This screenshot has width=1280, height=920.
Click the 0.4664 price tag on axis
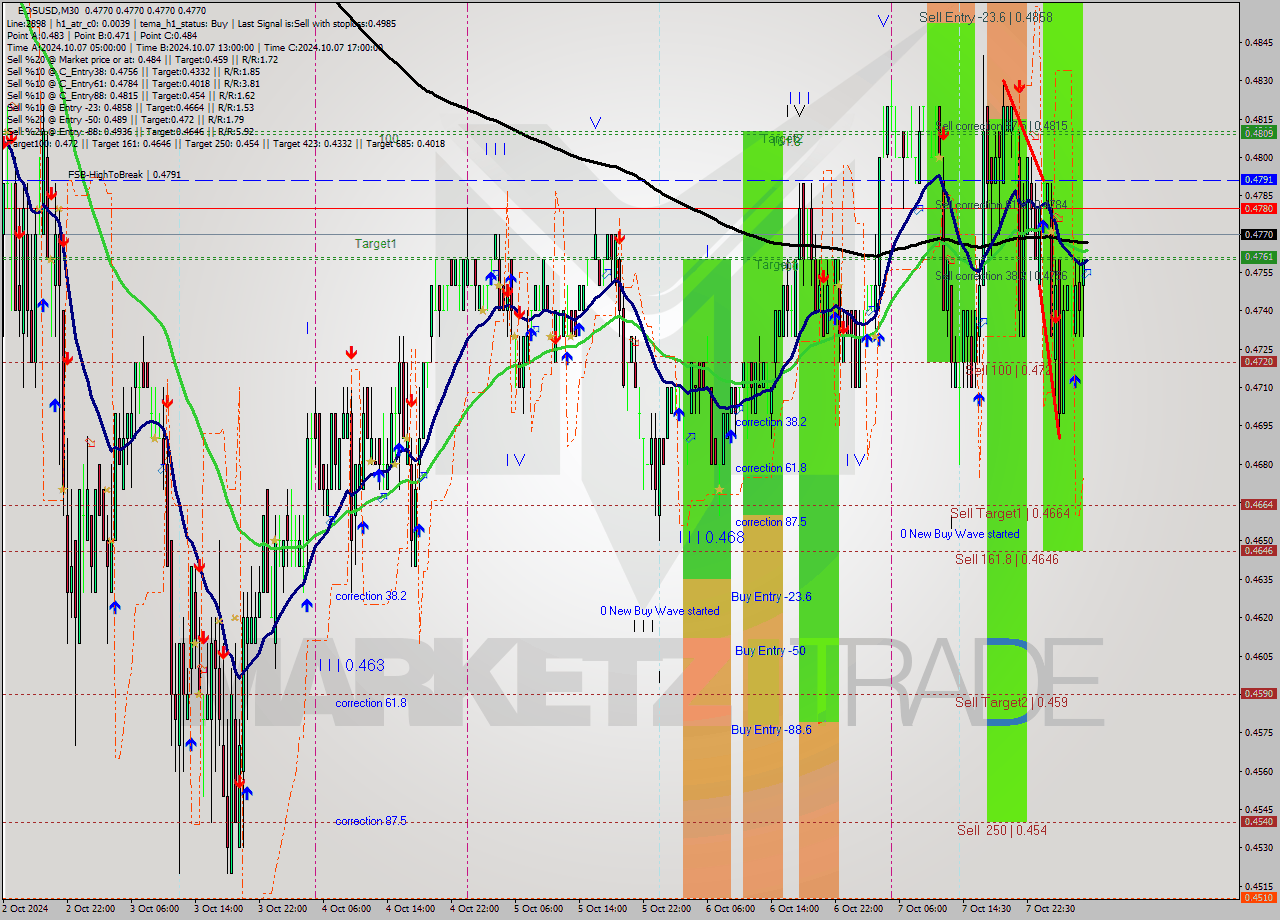click(1258, 505)
